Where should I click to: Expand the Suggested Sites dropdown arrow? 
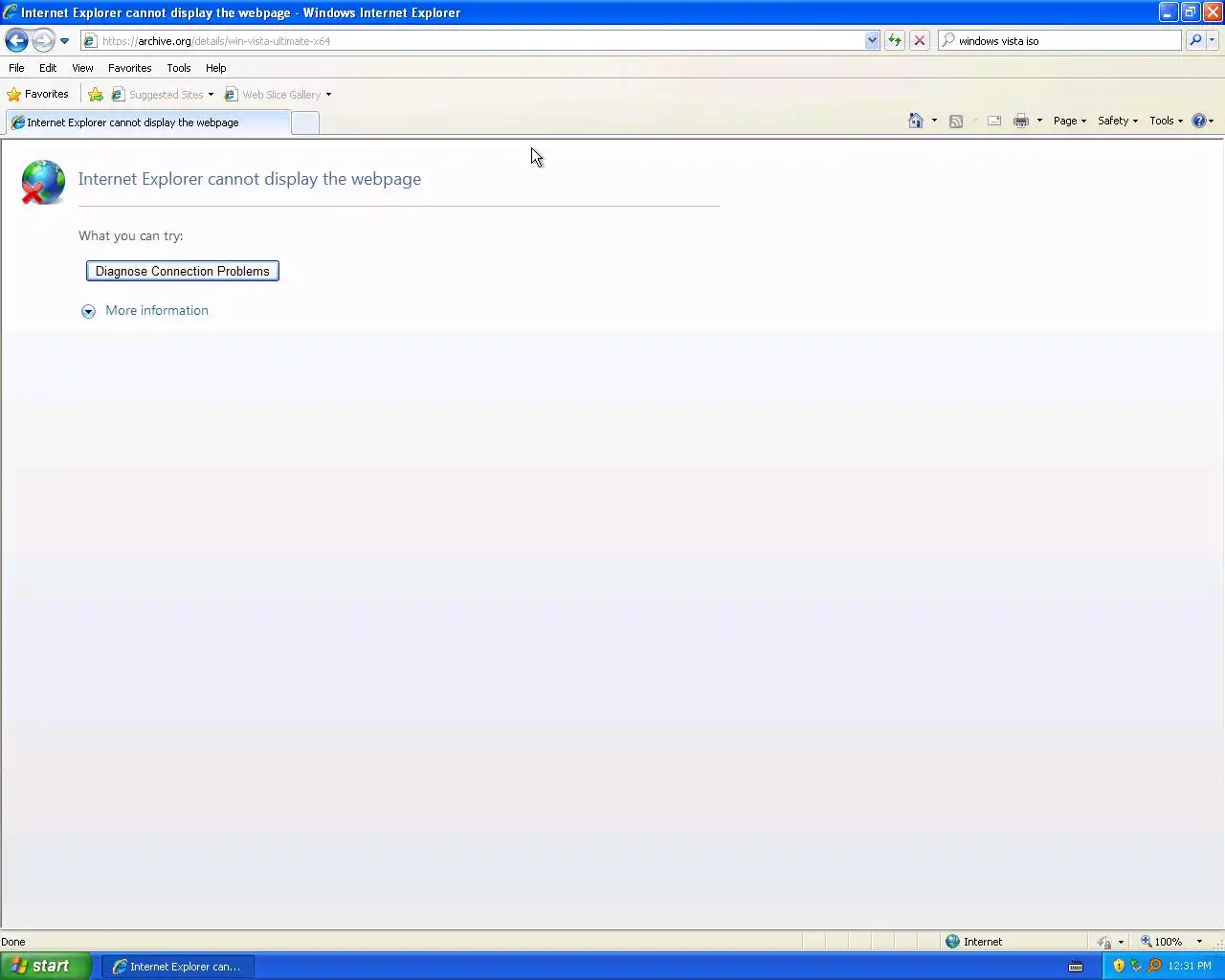(211, 95)
